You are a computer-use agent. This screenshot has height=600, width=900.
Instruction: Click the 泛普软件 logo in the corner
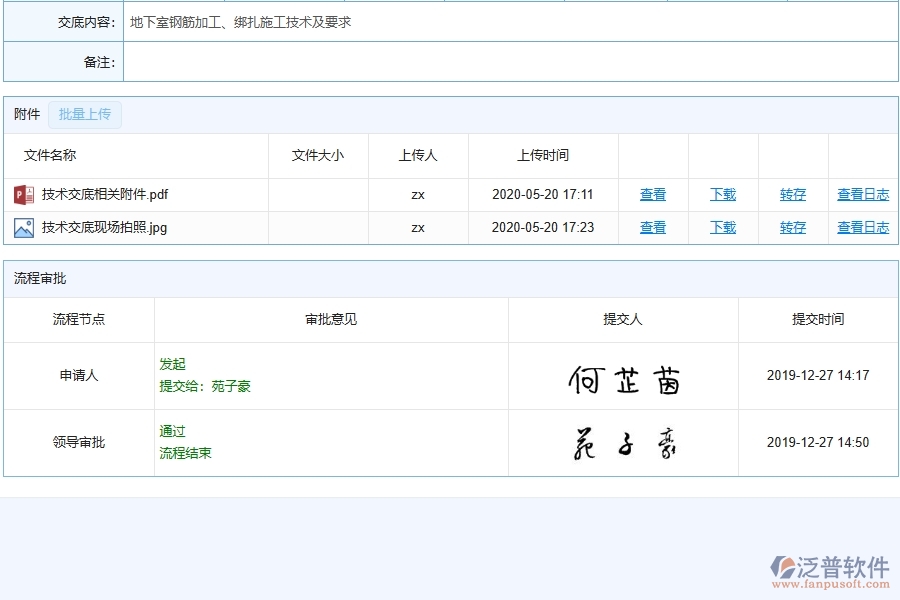[832, 565]
